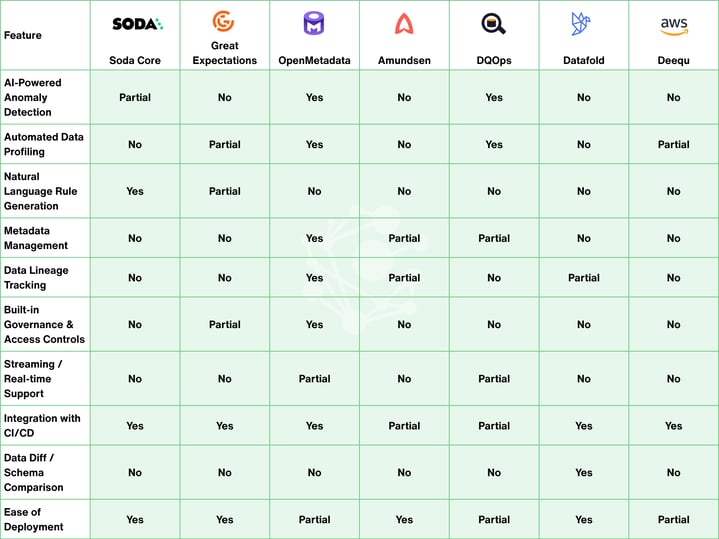Screen dimensions: 719x539
Task: Click the OpenMetadata column label
Action: (x=314, y=61)
